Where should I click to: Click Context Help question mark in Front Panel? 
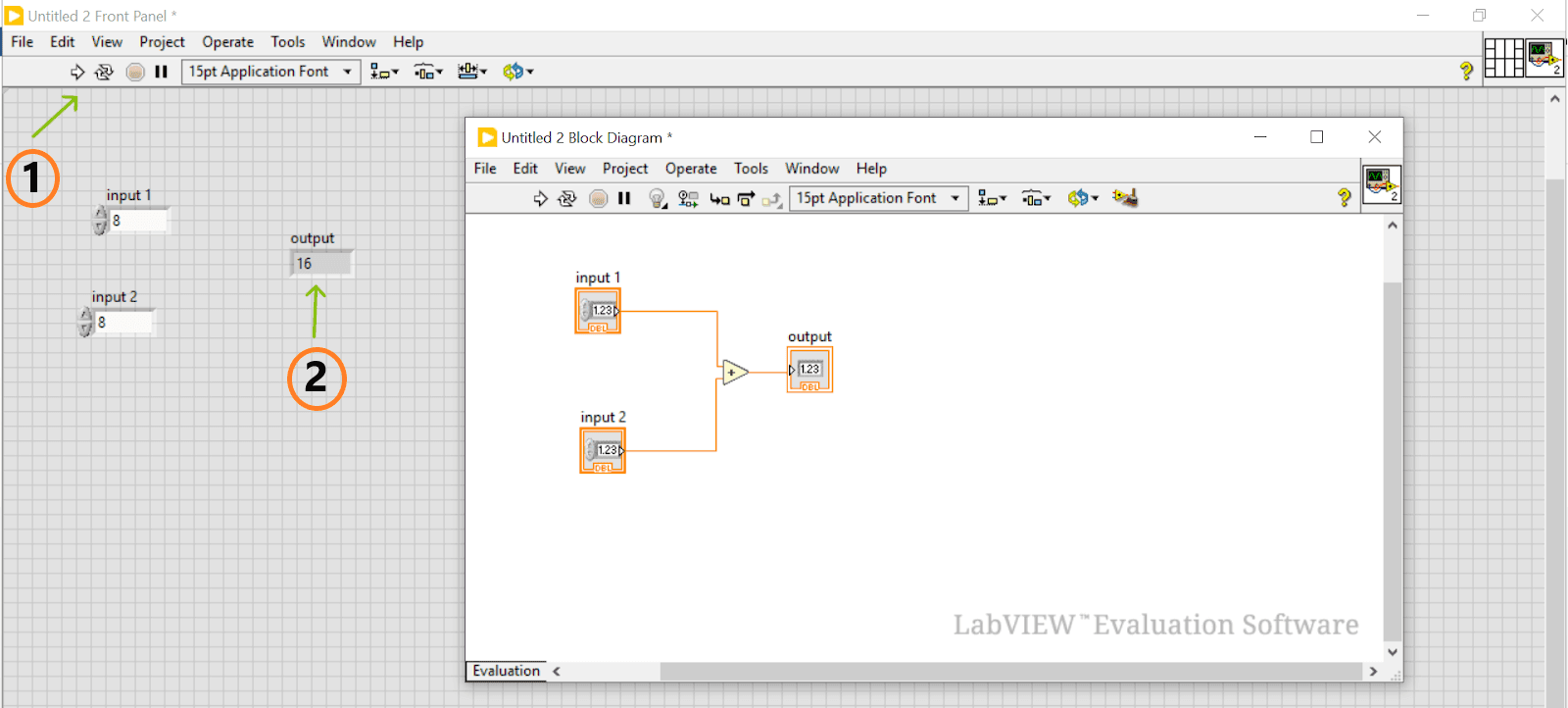pos(1466,71)
